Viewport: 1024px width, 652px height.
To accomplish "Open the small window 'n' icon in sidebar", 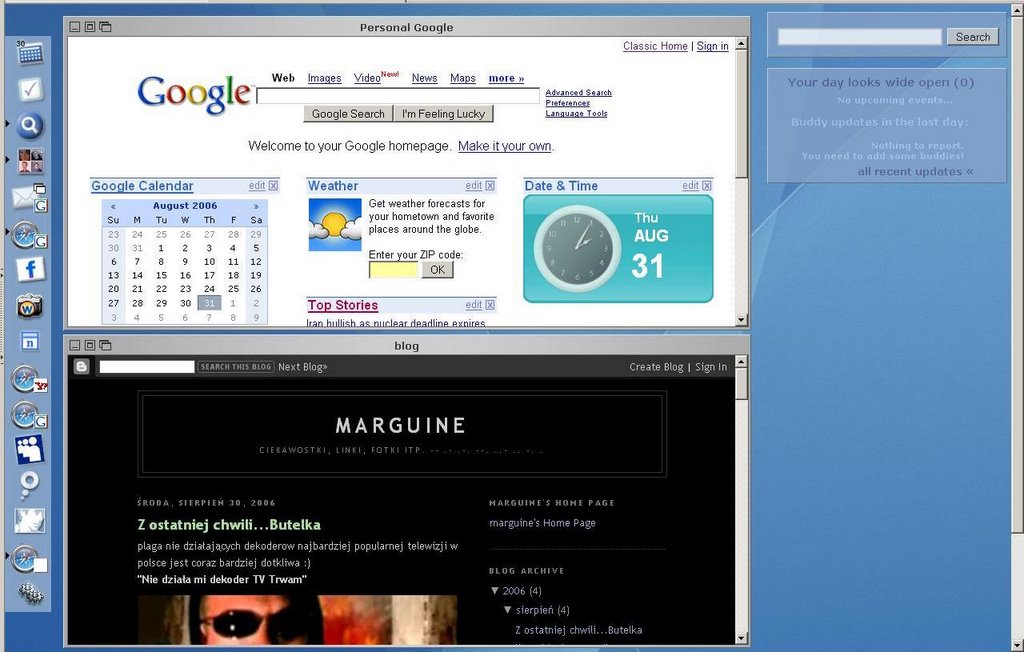I will tap(29, 341).
